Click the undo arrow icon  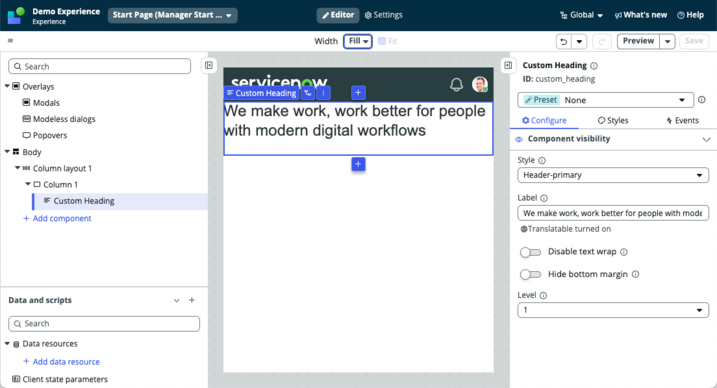tap(563, 42)
